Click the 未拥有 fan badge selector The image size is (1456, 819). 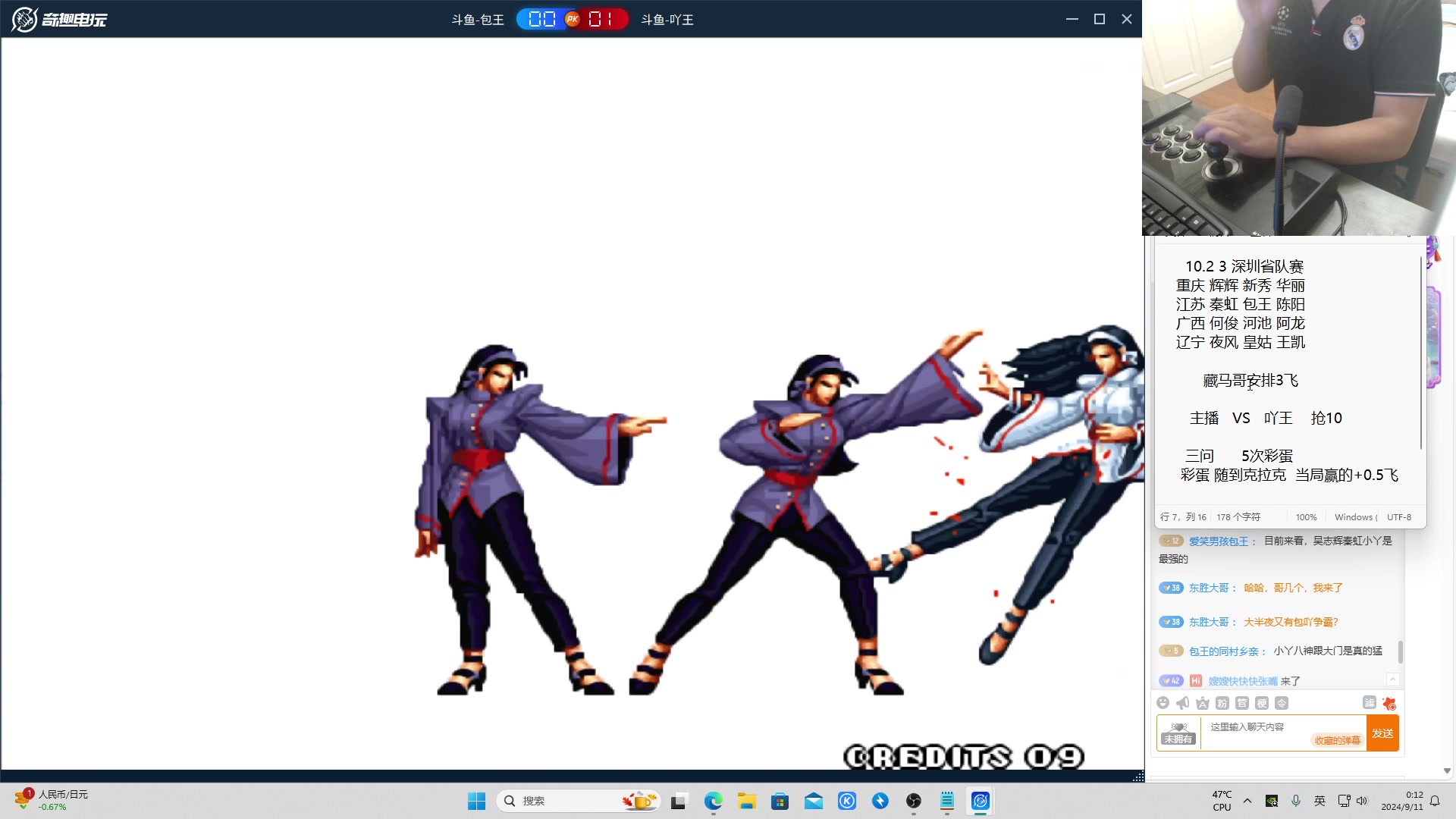1178,733
